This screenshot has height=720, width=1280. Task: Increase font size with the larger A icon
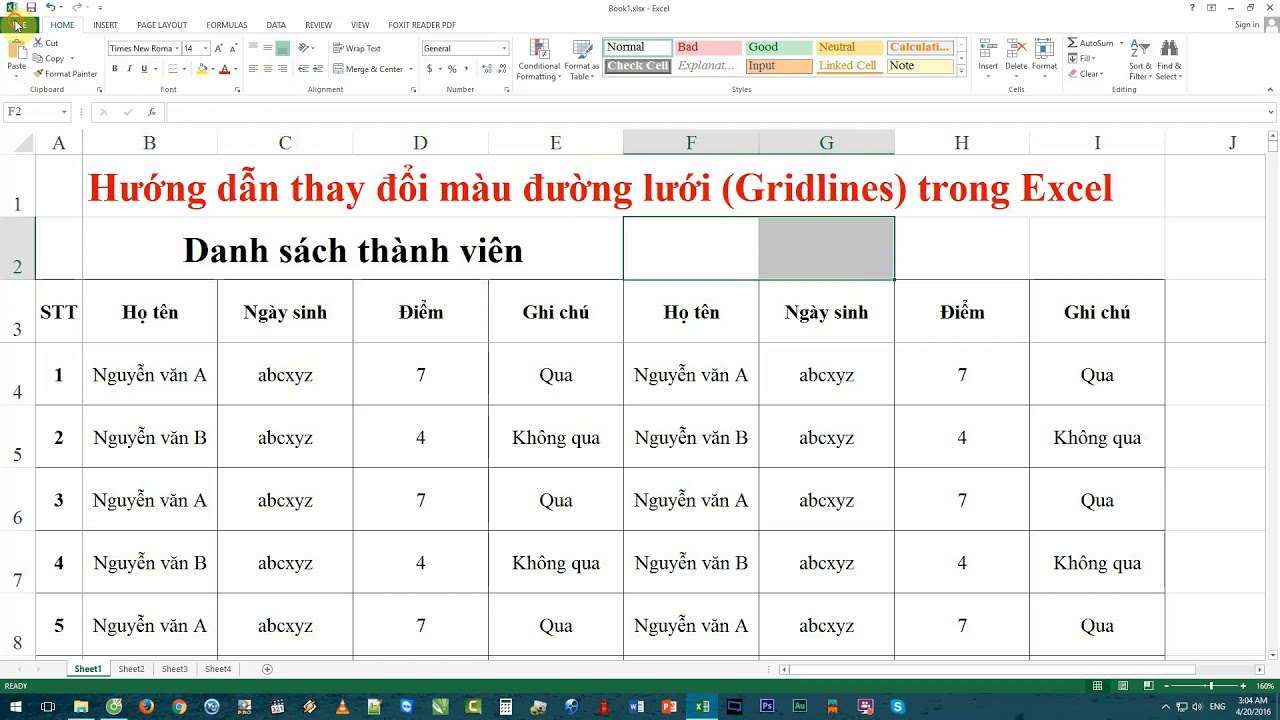(219, 48)
